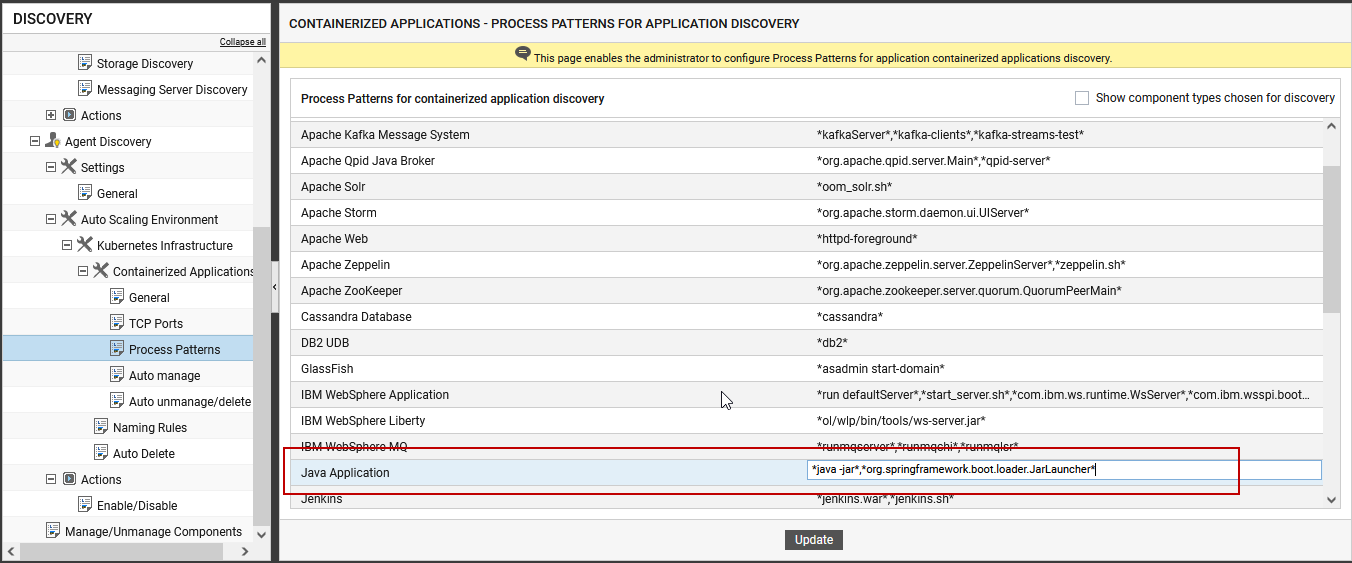The image size is (1352, 563).
Task: Open Auto Delete page
Action: 144,453
